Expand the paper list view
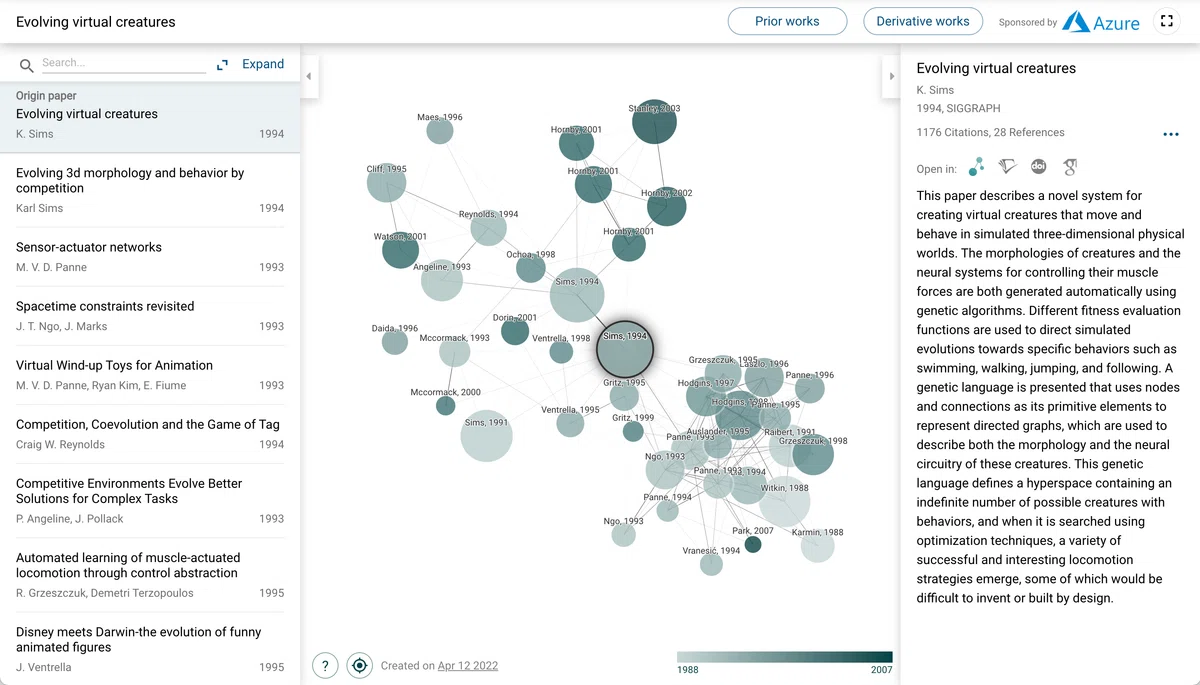1200x685 pixels. coord(251,64)
